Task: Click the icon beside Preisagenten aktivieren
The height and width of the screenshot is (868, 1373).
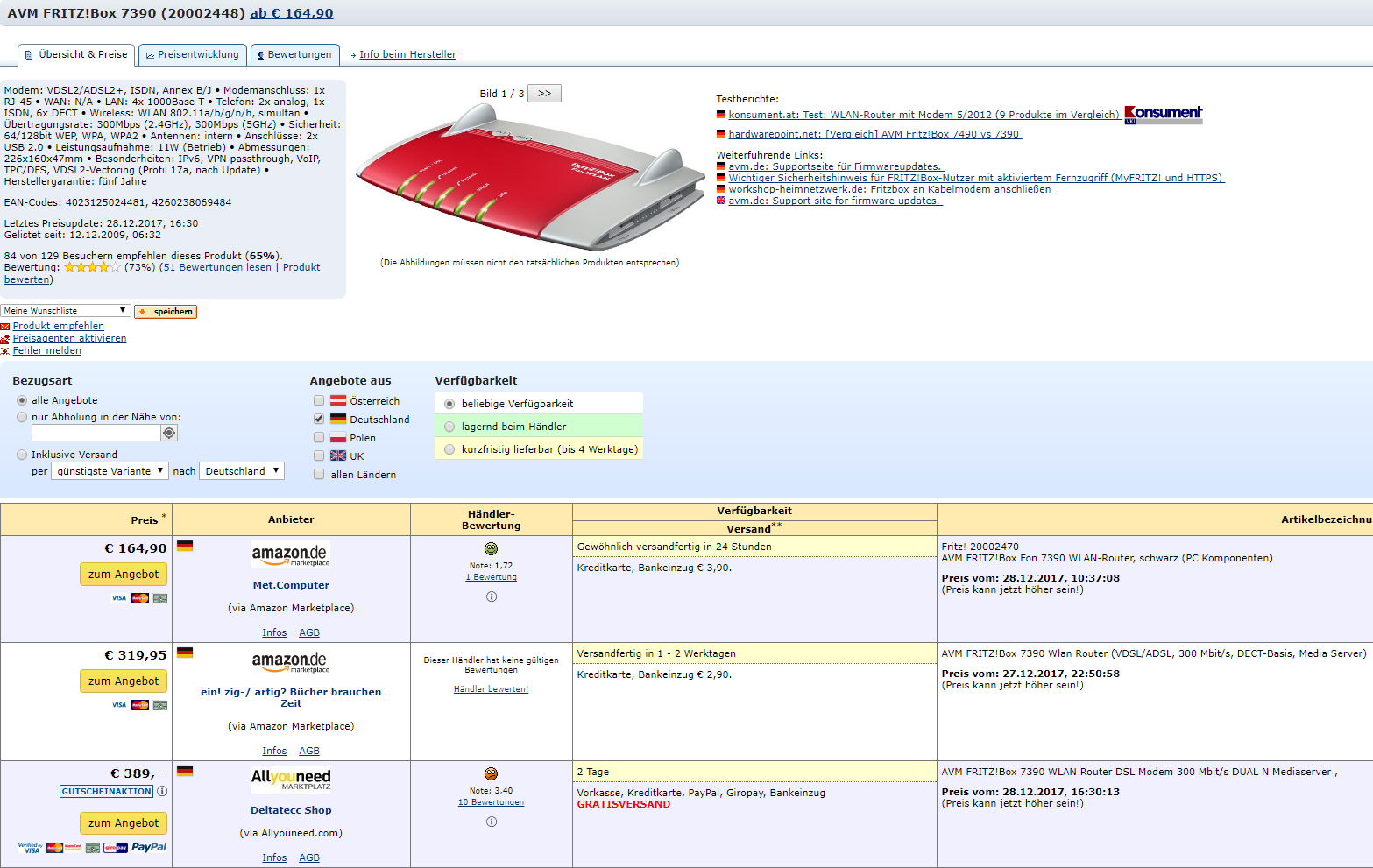Action: (x=5, y=339)
